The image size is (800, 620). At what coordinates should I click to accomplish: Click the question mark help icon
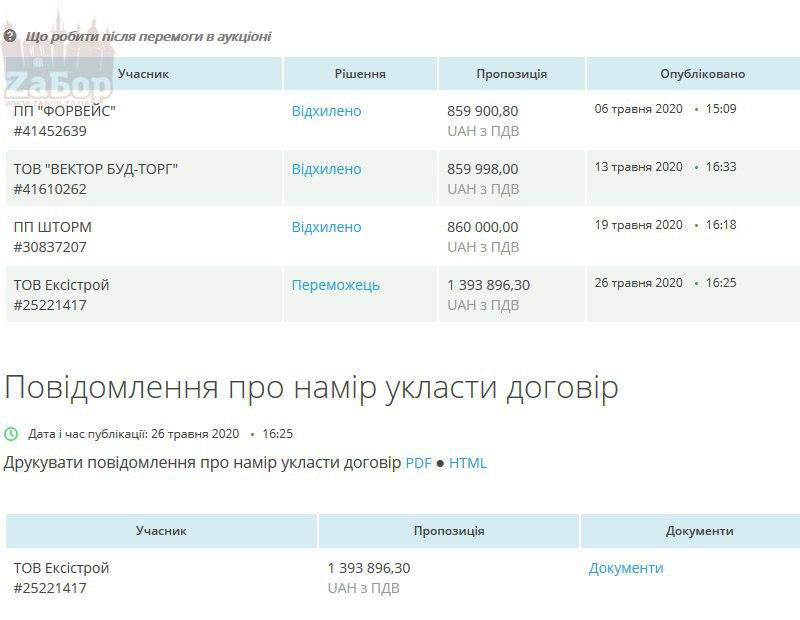pyautogui.click(x=11, y=36)
